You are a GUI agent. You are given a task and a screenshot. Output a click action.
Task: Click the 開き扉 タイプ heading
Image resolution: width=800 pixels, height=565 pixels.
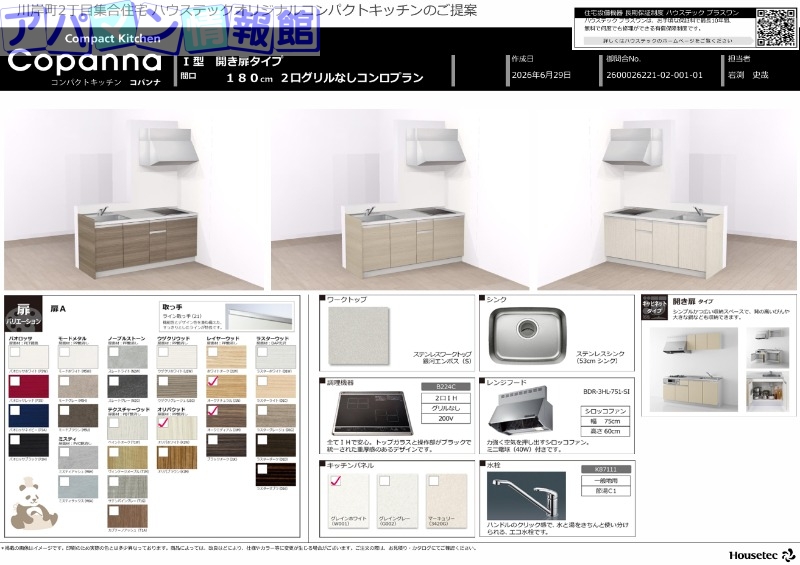tap(693, 301)
